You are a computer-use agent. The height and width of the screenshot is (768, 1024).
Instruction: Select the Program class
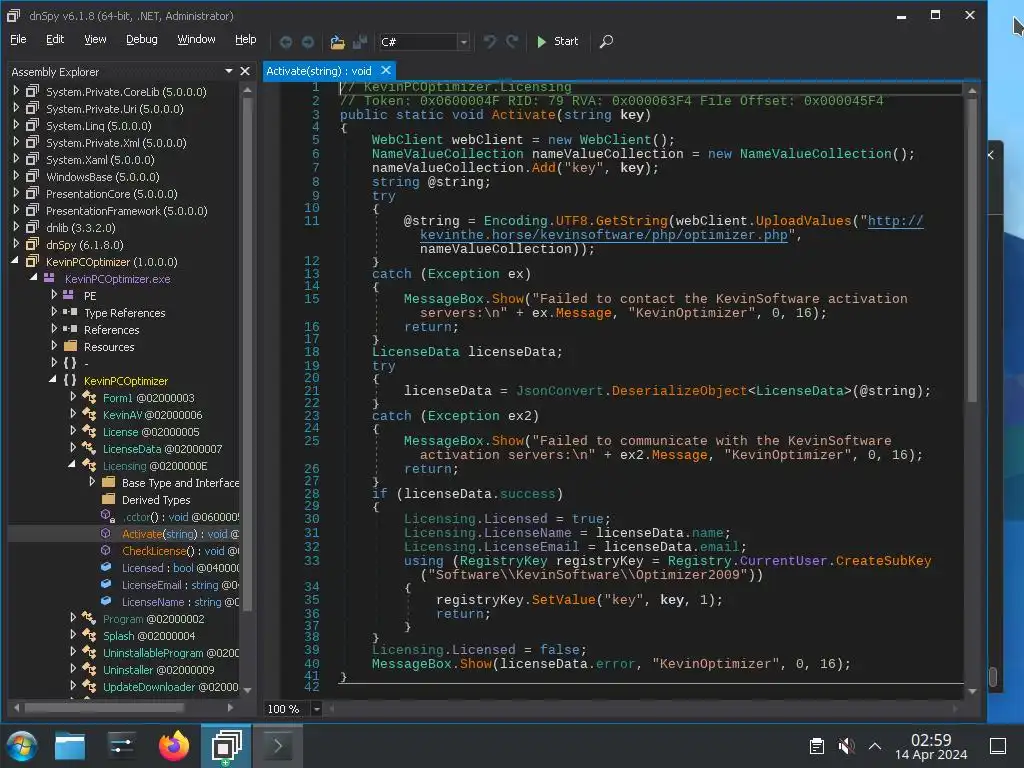click(153, 618)
